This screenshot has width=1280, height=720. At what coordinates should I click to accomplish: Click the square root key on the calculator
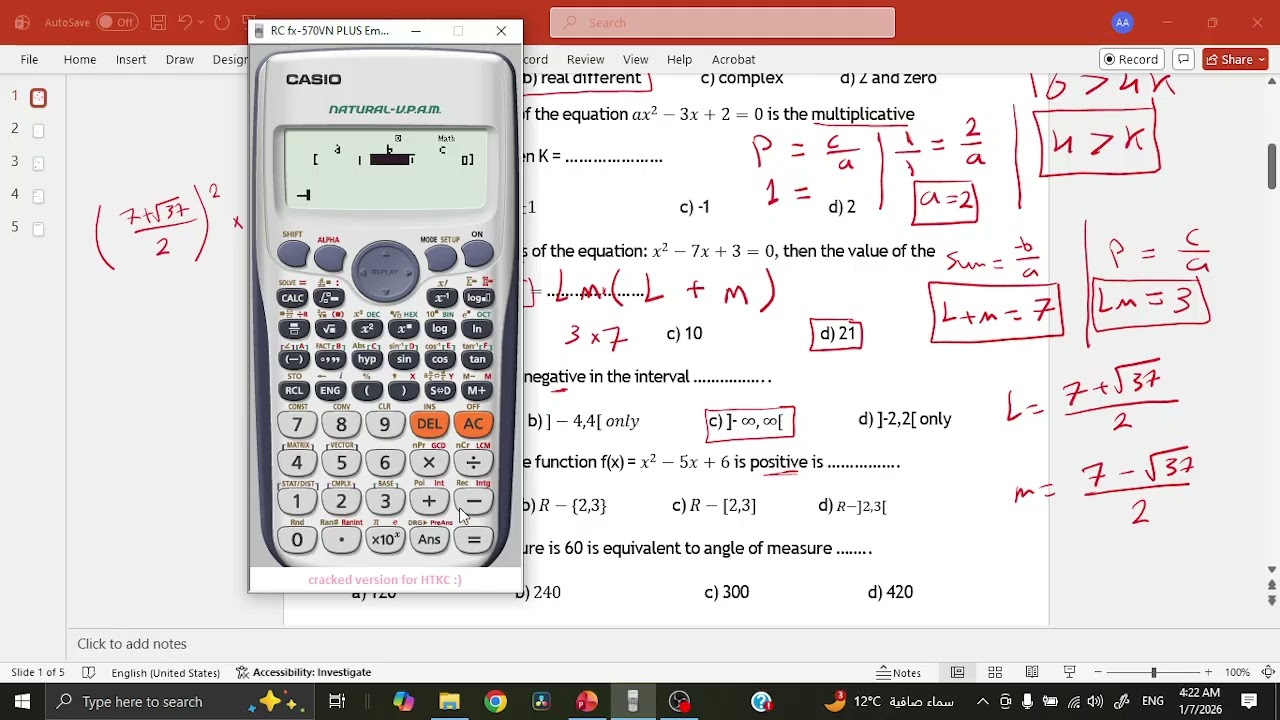click(x=329, y=329)
